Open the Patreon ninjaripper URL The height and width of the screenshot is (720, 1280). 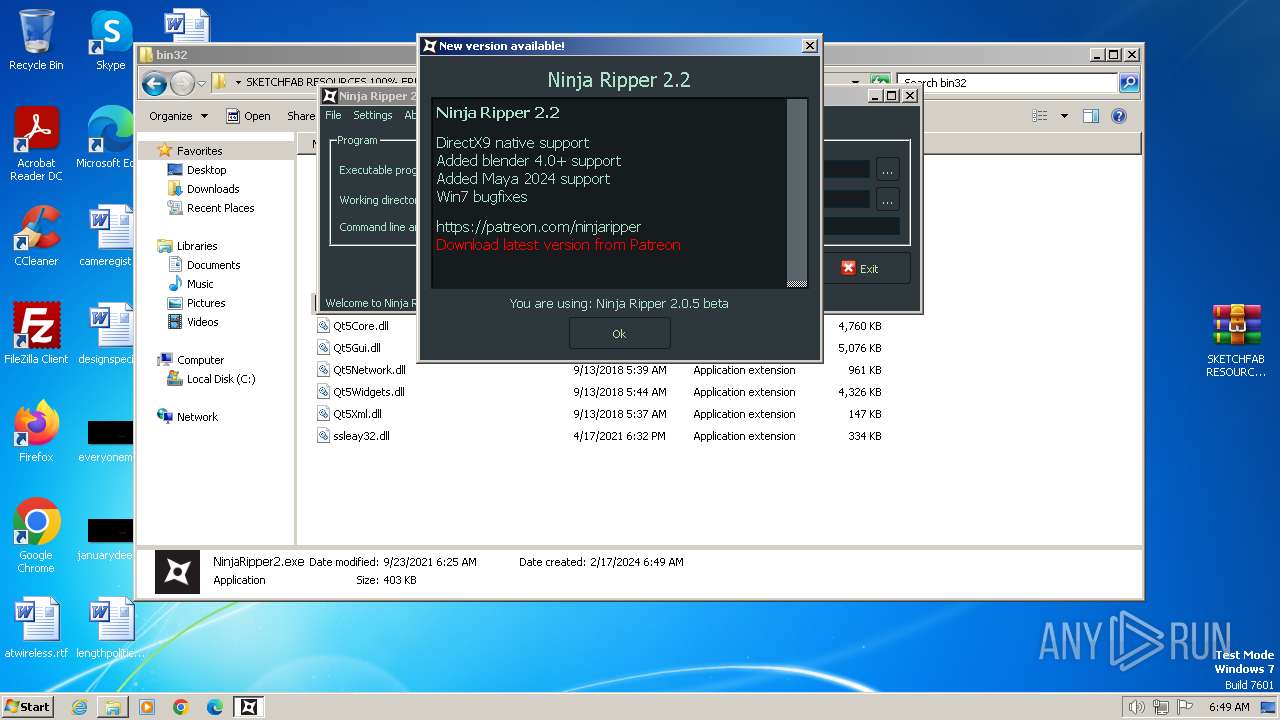coord(538,227)
